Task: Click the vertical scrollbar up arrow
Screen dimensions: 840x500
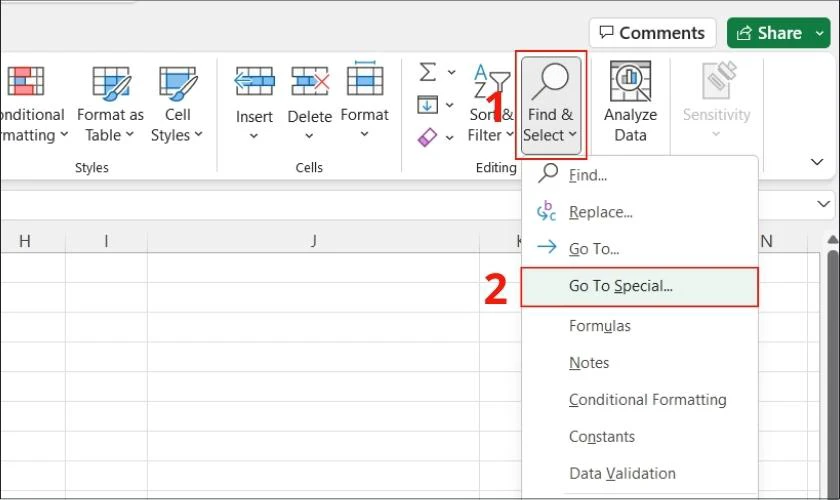Action: 832,240
